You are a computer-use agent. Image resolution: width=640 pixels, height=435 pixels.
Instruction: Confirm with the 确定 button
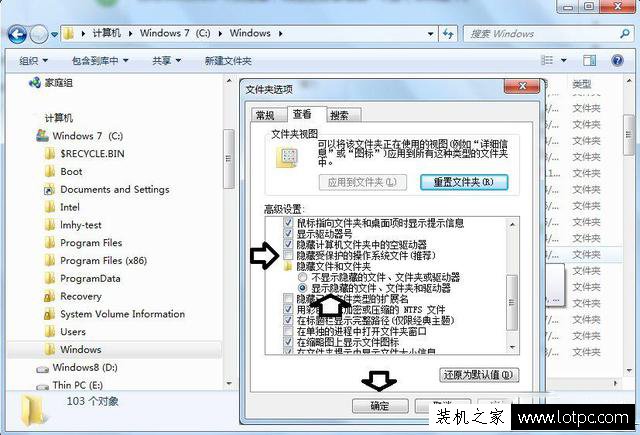point(380,406)
